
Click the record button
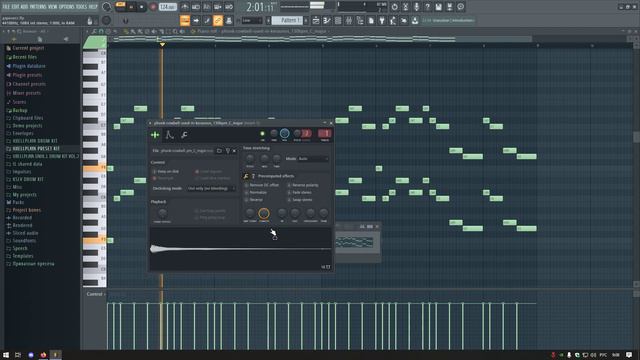pyautogui.click(x=153, y=7)
